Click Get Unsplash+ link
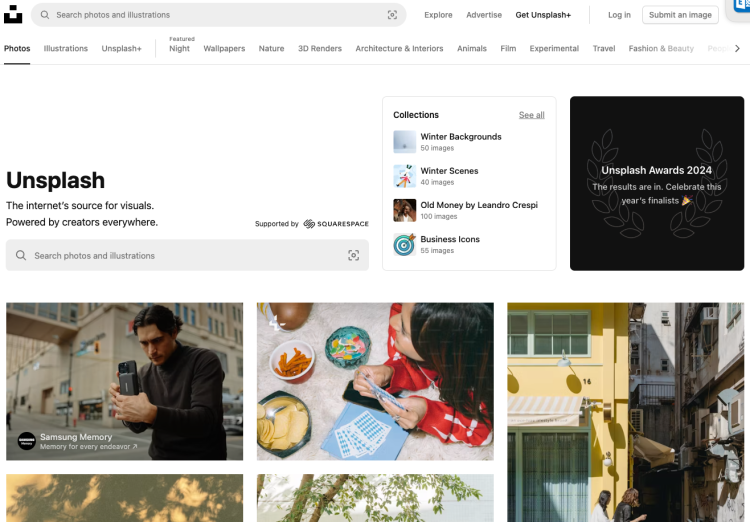The width and height of the screenshot is (750, 522). coord(543,15)
